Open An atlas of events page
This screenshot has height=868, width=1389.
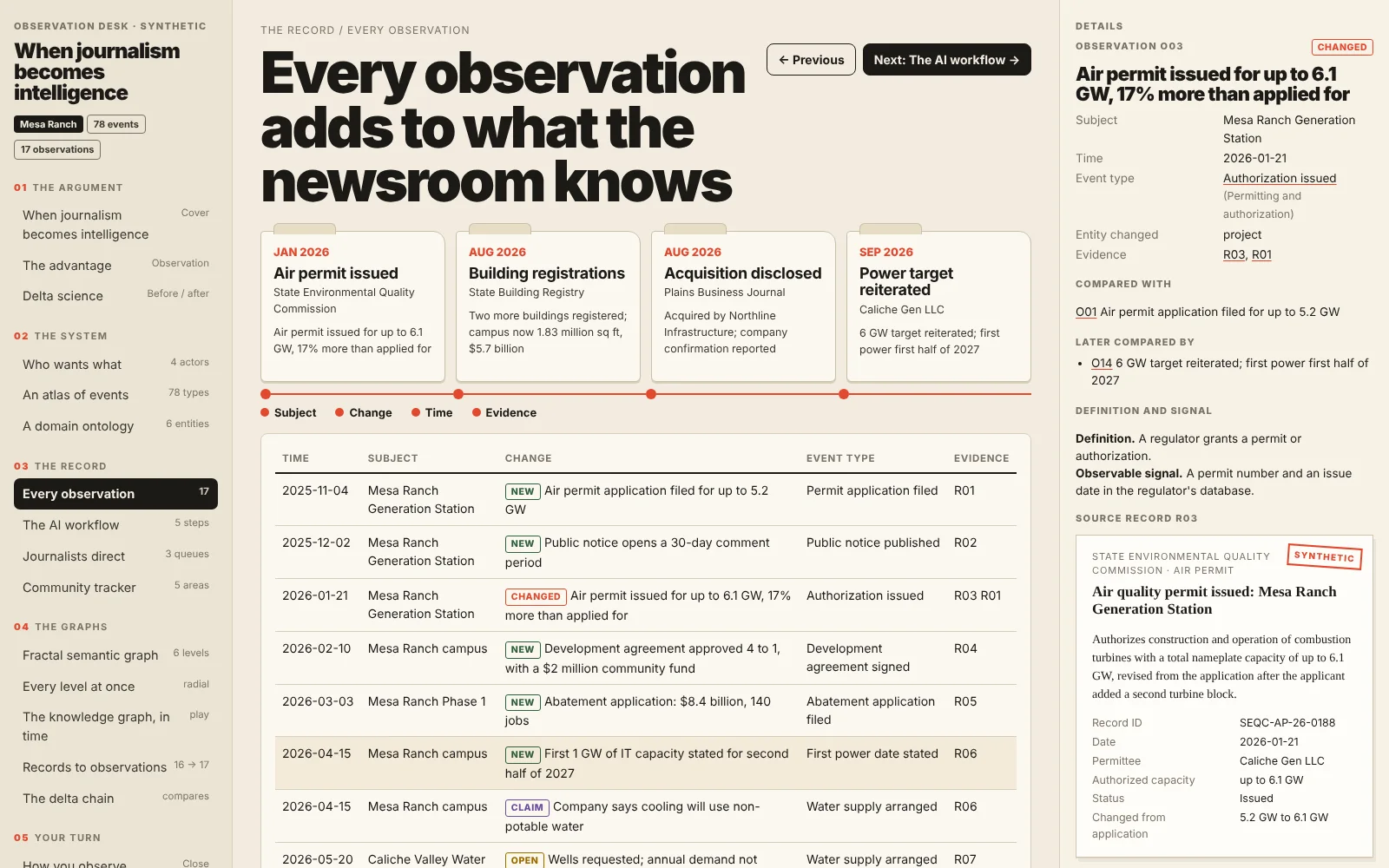(x=115, y=395)
